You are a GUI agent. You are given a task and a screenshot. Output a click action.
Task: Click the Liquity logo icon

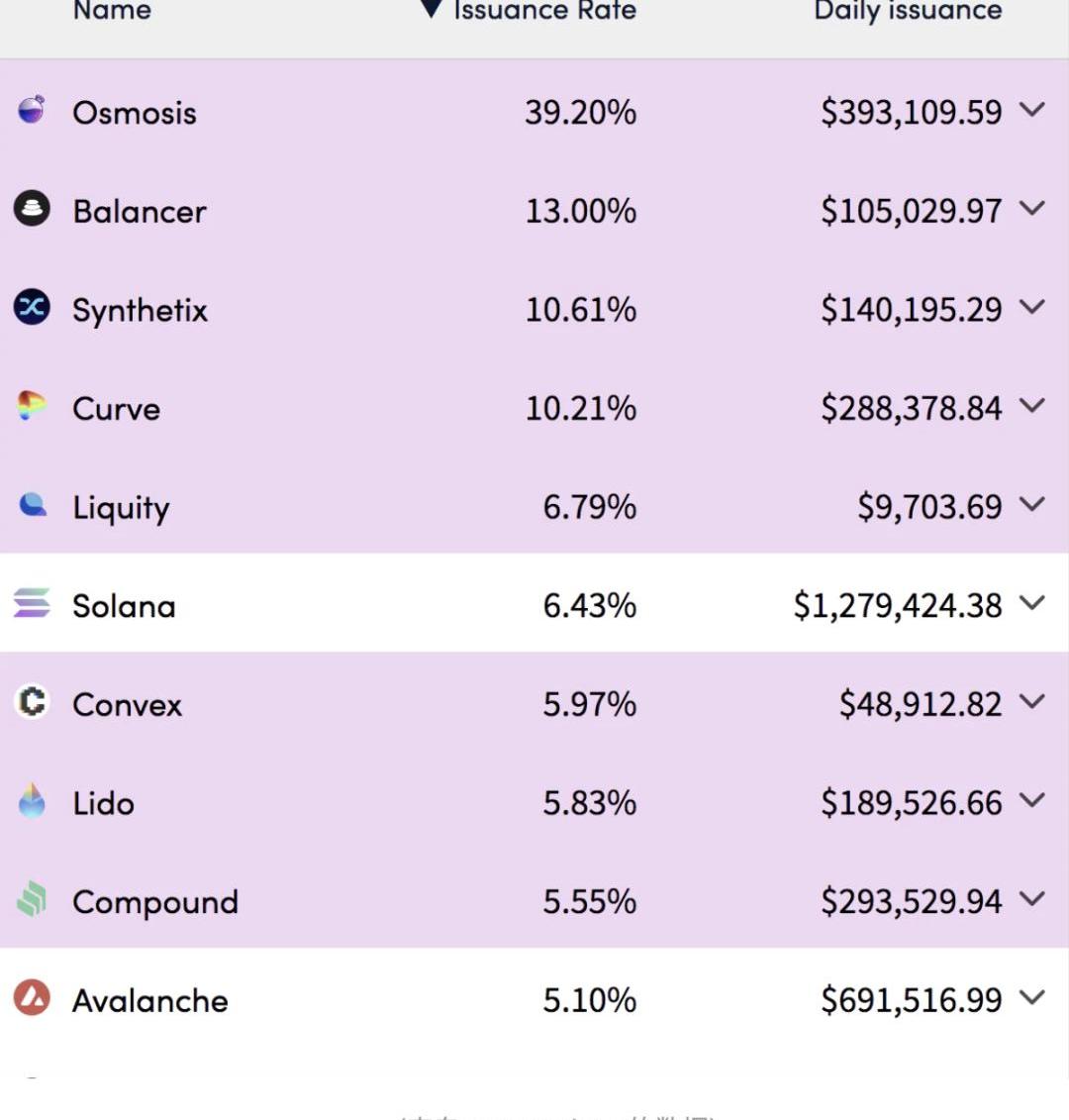(x=33, y=505)
